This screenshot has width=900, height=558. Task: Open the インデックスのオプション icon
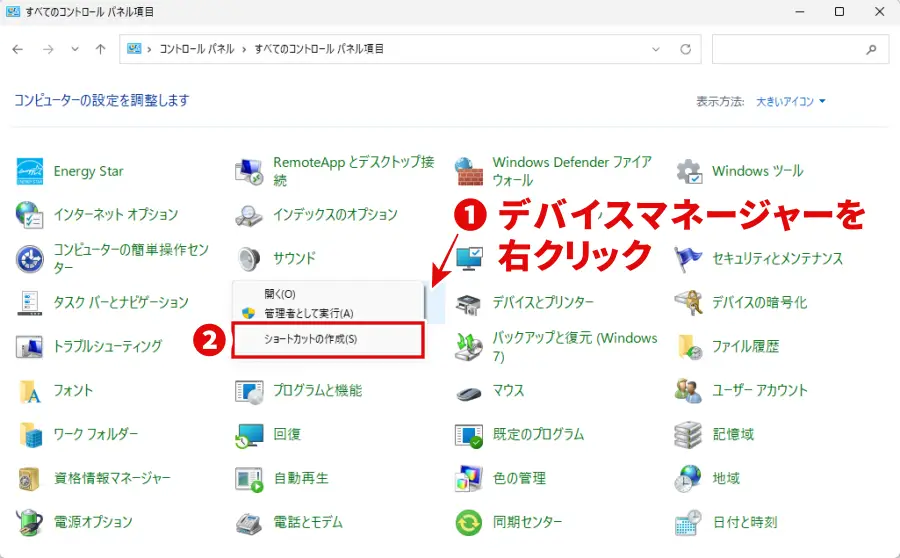[x=249, y=215]
